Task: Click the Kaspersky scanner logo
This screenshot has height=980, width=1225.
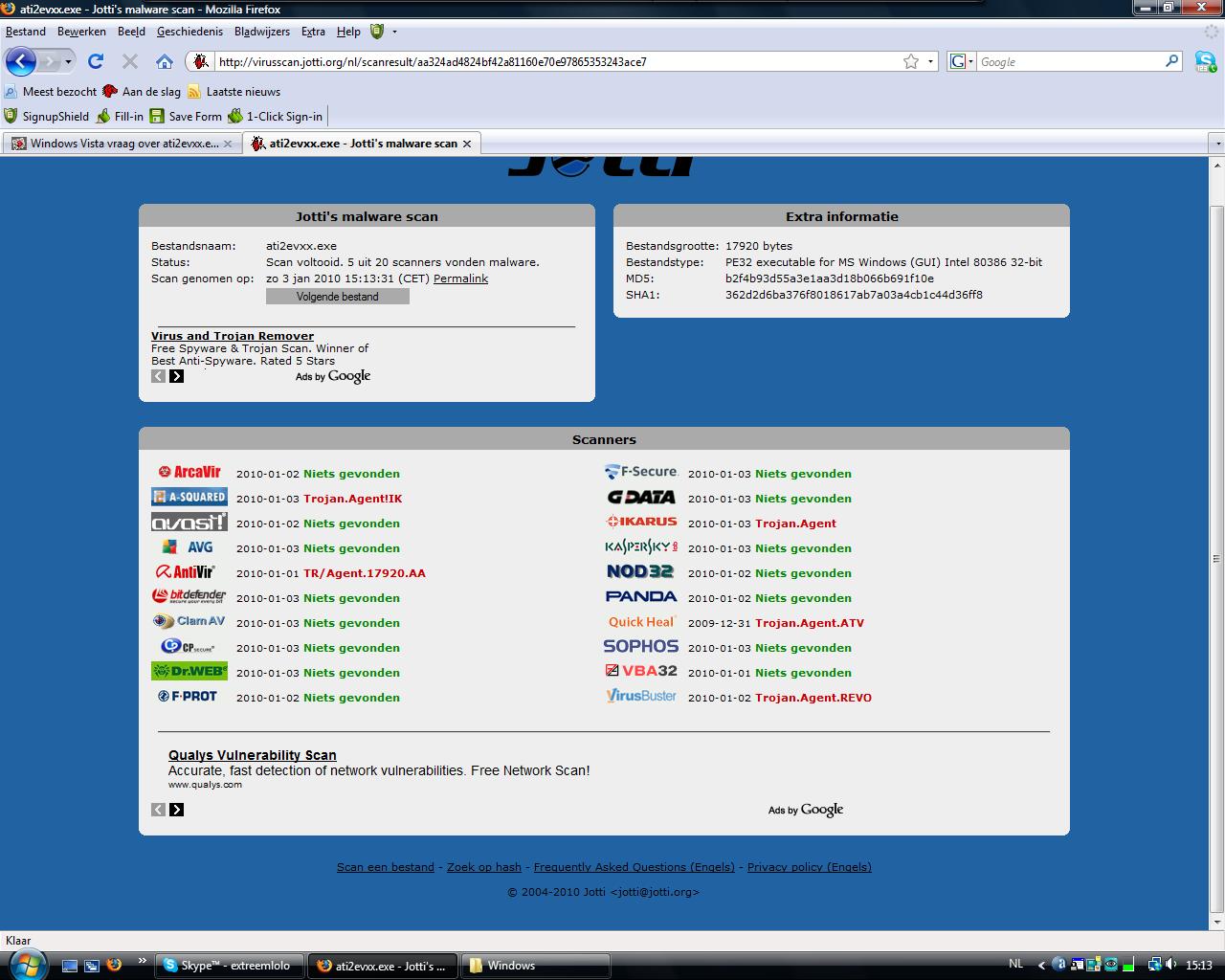Action: [x=641, y=546]
